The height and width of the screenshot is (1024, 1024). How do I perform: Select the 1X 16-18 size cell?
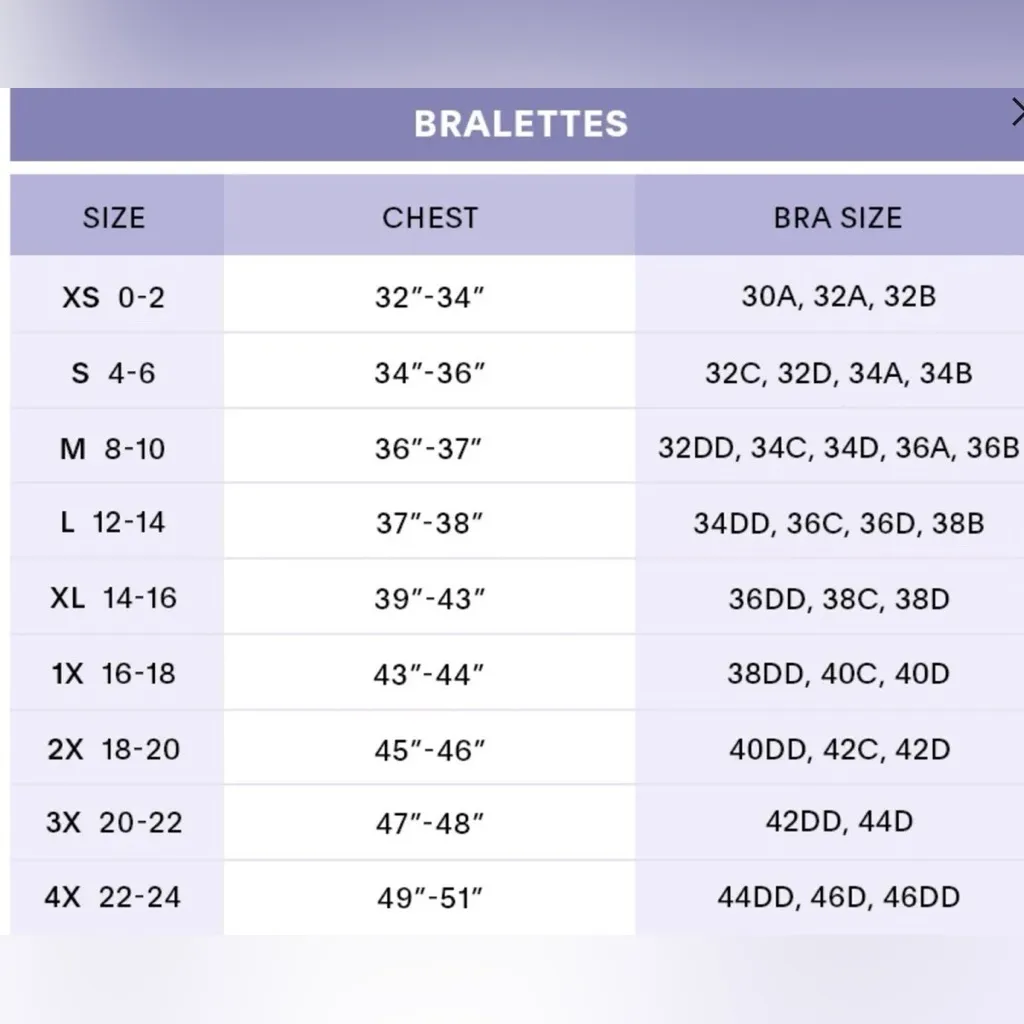(114, 673)
